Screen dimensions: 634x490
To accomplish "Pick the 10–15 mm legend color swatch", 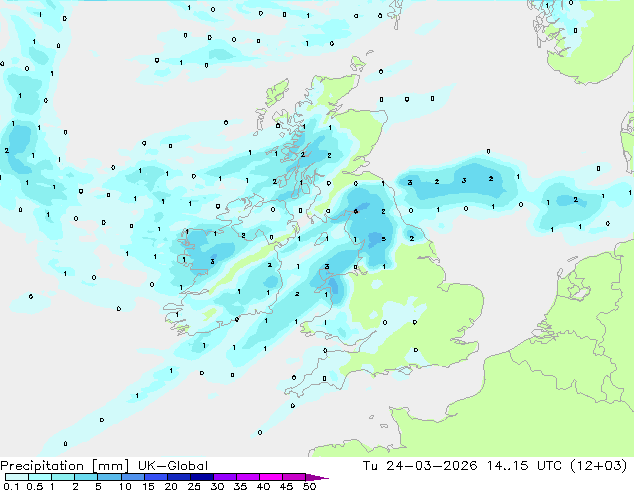I will point(132,477).
